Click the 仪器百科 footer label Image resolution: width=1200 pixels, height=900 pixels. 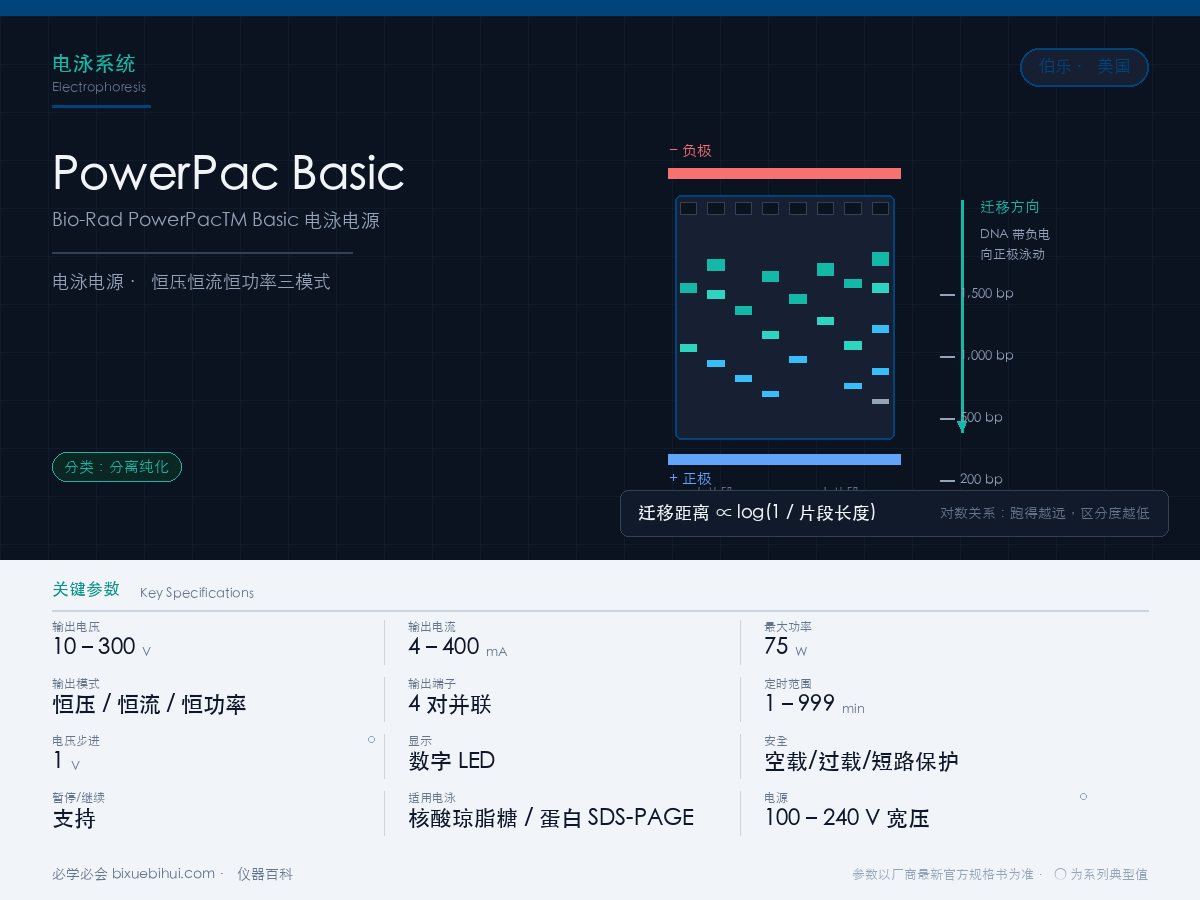(265, 874)
